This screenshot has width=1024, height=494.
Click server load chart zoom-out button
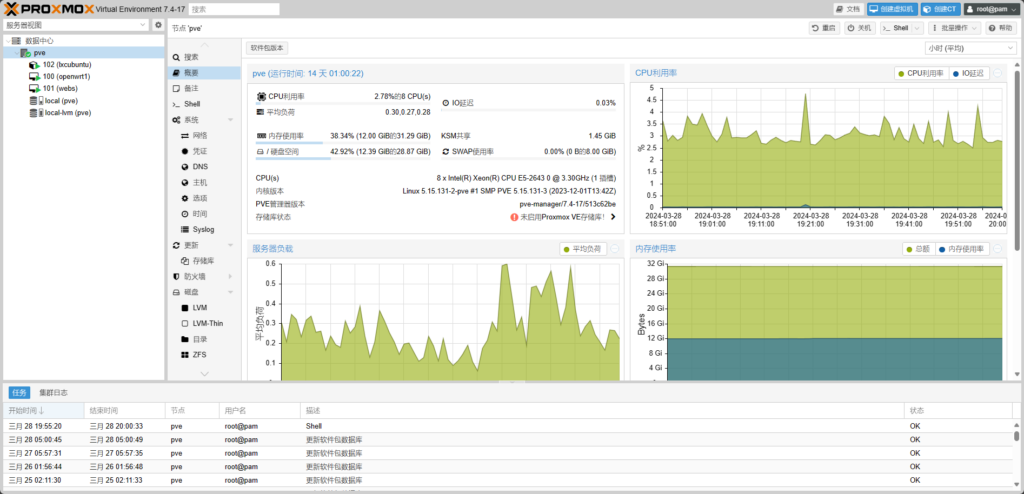(615, 249)
